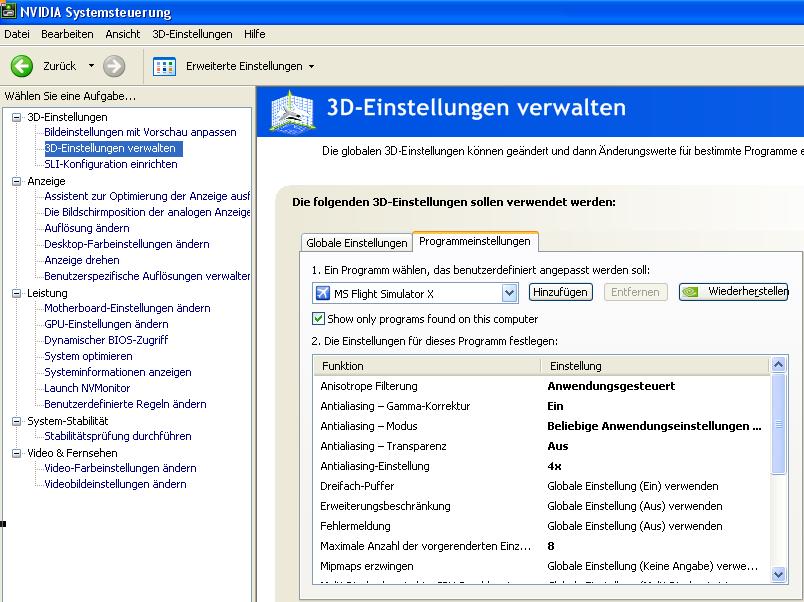The width and height of the screenshot is (804, 602).
Task: Select the Antialiasing – Transparenz row
Action: (x=541, y=446)
